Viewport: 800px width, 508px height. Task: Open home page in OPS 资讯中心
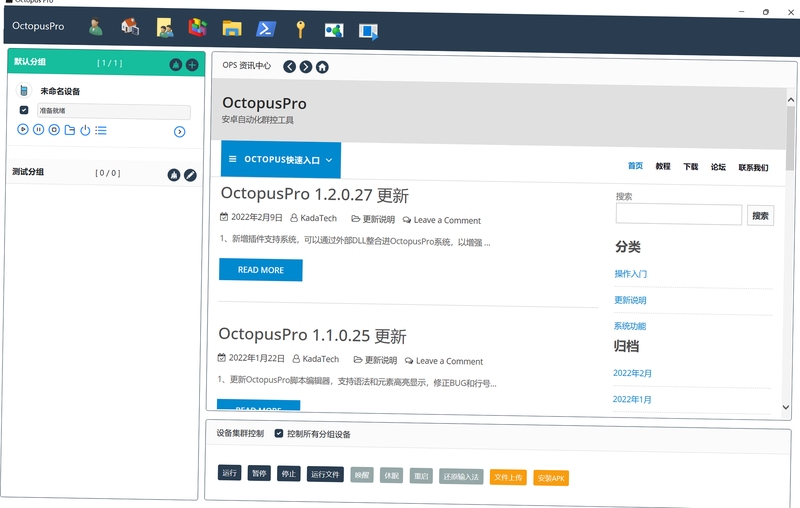click(322, 67)
